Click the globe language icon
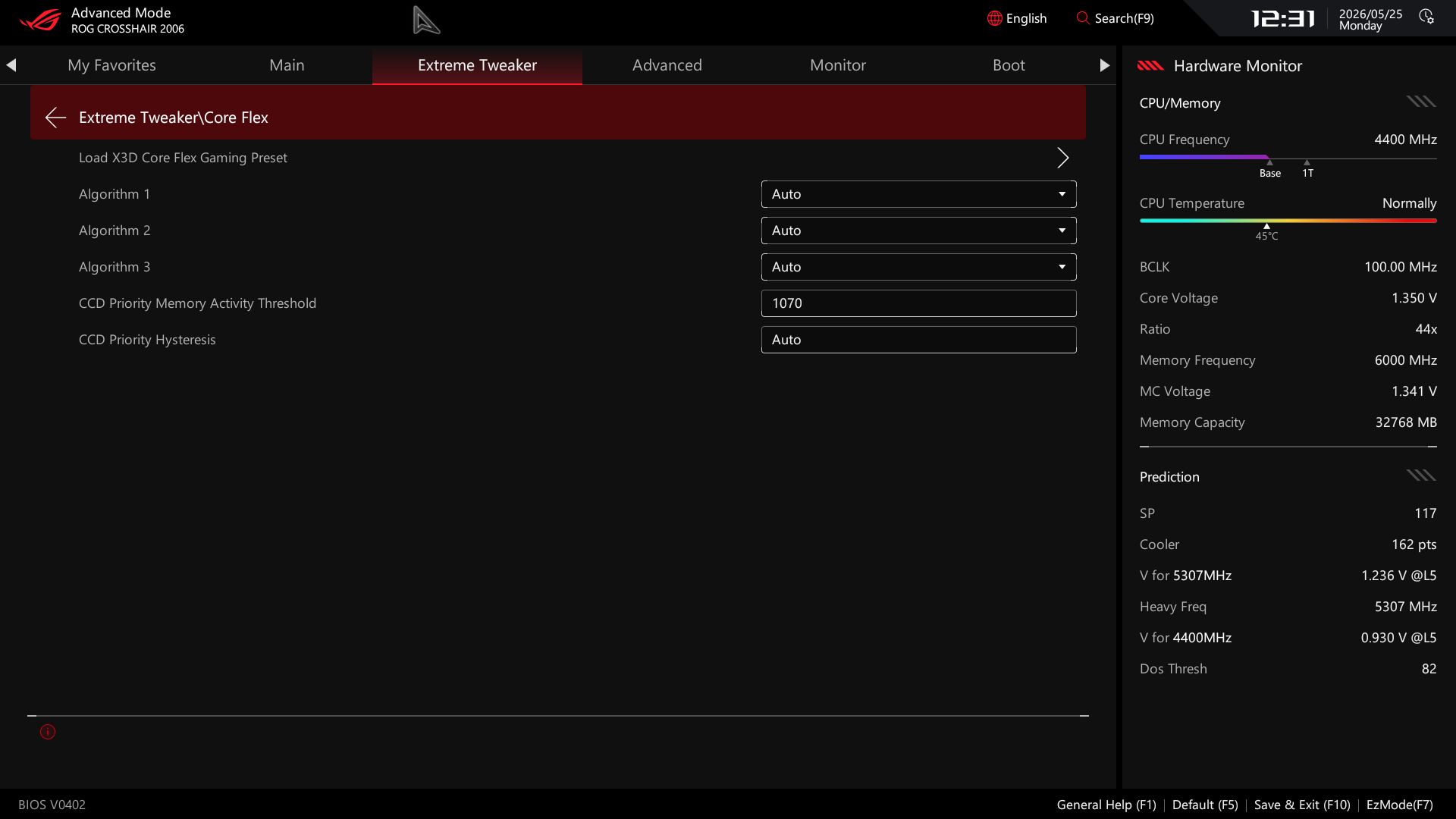 pyautogui.click(x=994, y=18)
